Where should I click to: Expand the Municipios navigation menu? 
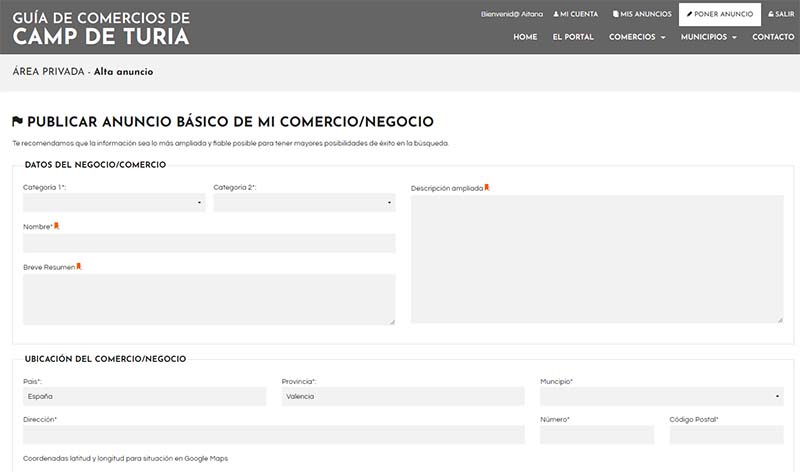coord(708,37)
